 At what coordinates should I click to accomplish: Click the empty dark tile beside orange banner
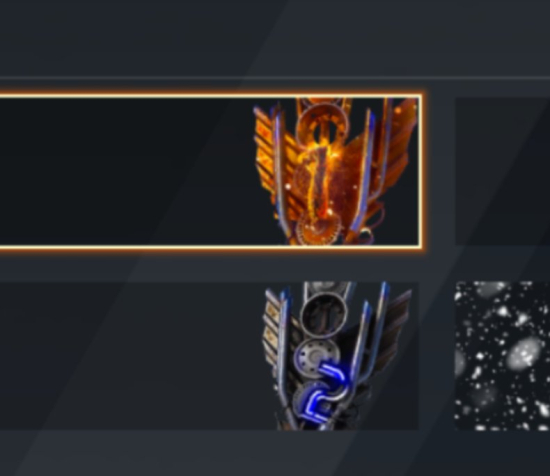pyautogui.click(x=502, y=172)
